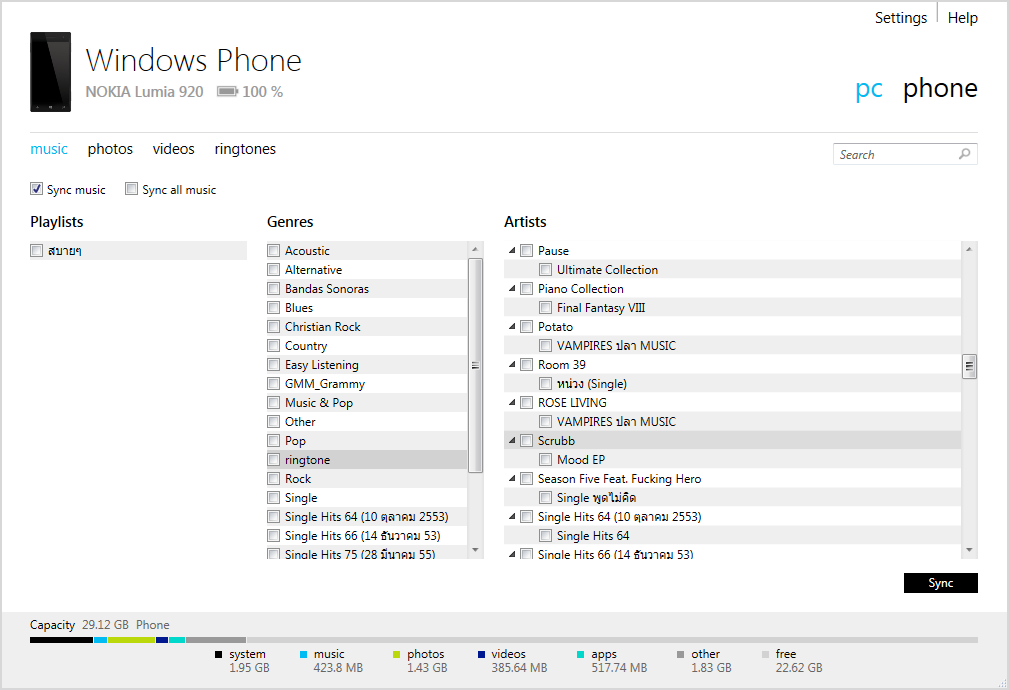Collapse the Piano Collection artist node
Viewport: 1009px width, 690px height.
(512, 288)
